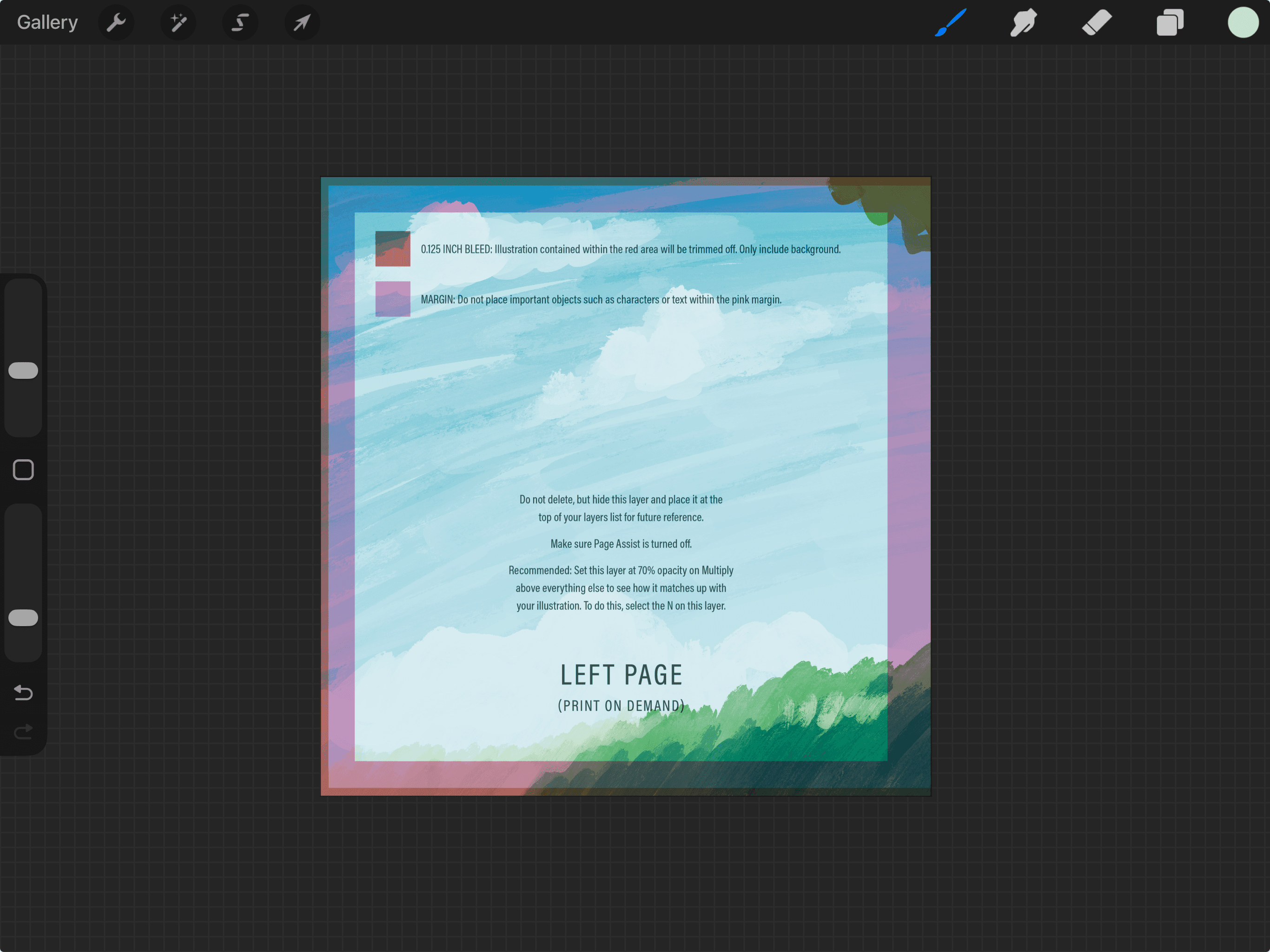Tap the pink margin legend swatch on canvas

point(393,299)
